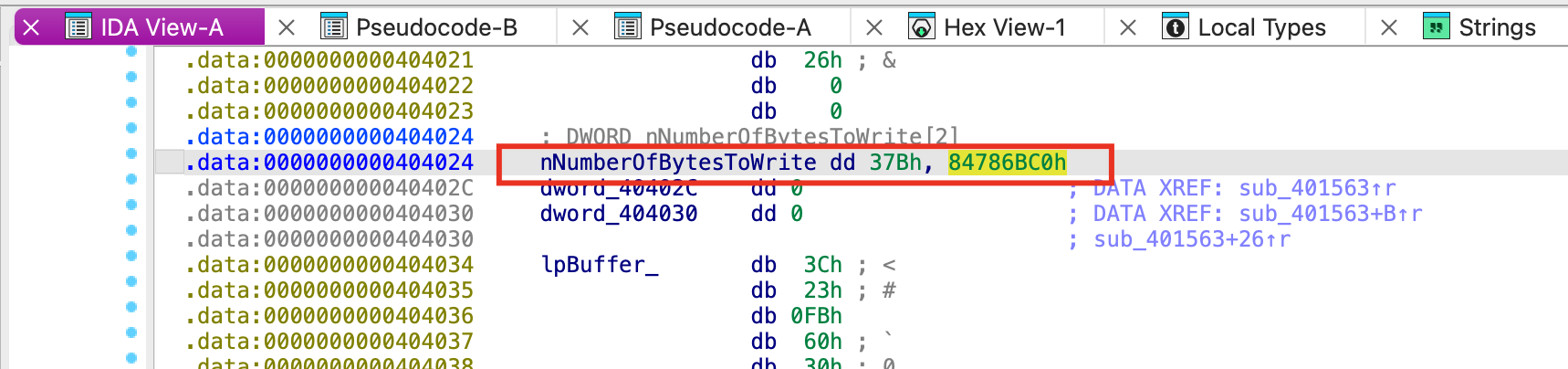Click the Pseudocode-A document icon
Screen dimensions: 1568x369
(x=628, y=27)
